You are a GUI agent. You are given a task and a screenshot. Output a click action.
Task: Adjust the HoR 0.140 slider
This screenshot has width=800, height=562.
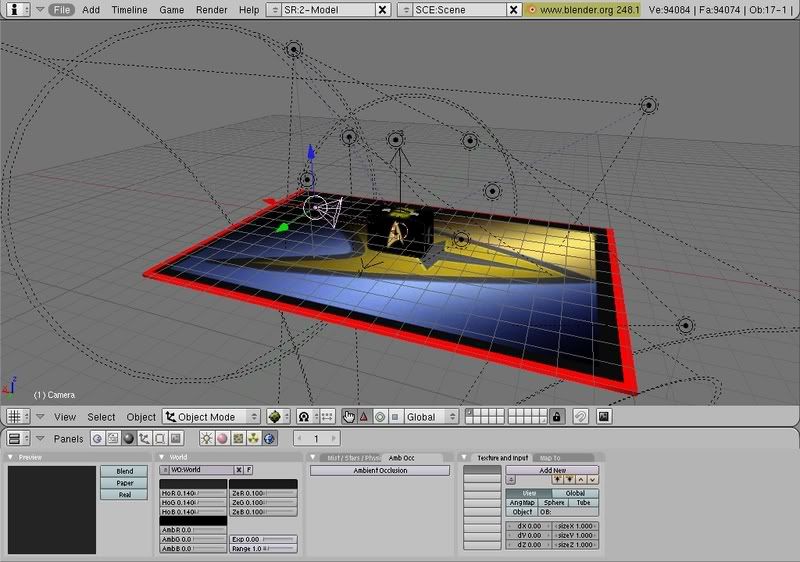pyautogui.click(x=193, y=493)
